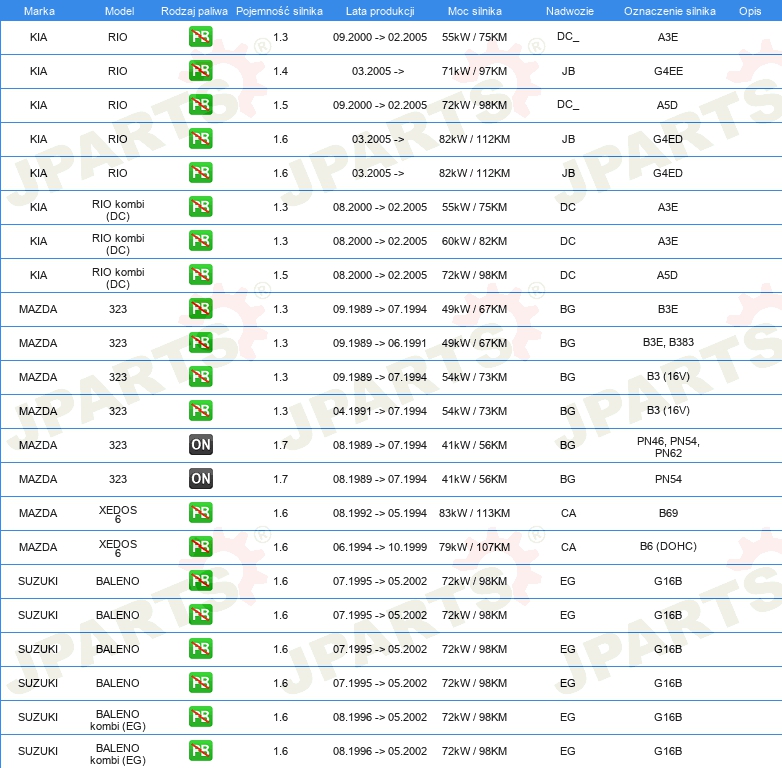The image size is (782, 768).
Task: Click the Nadwozie column header
Action: point(570,11)
